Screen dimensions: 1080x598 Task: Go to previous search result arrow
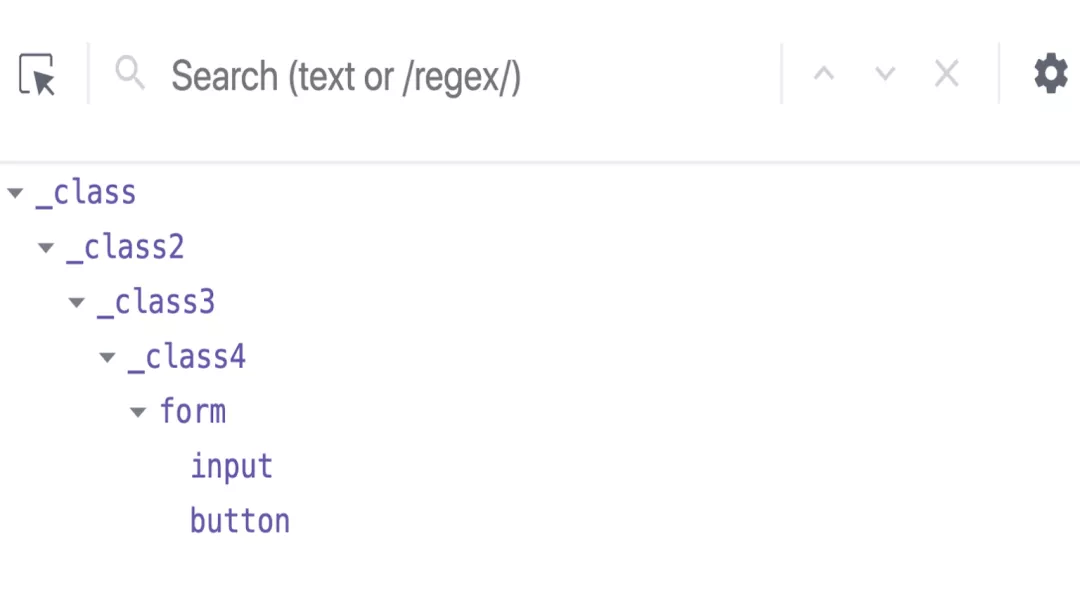tap(824, 74)
